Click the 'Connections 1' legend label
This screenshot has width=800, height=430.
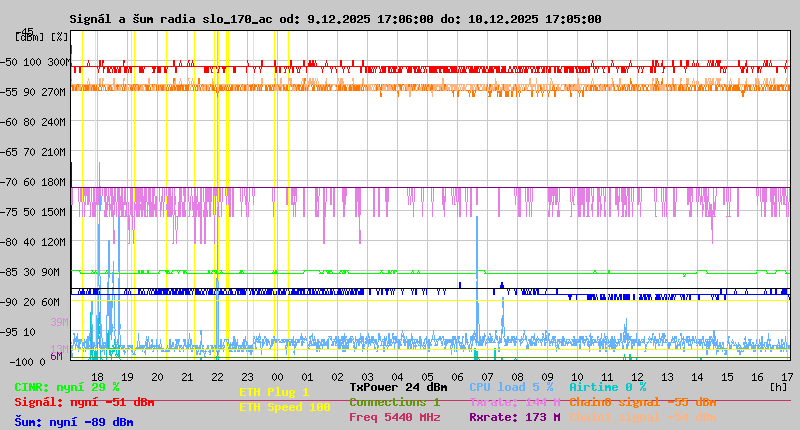[394, 402]
